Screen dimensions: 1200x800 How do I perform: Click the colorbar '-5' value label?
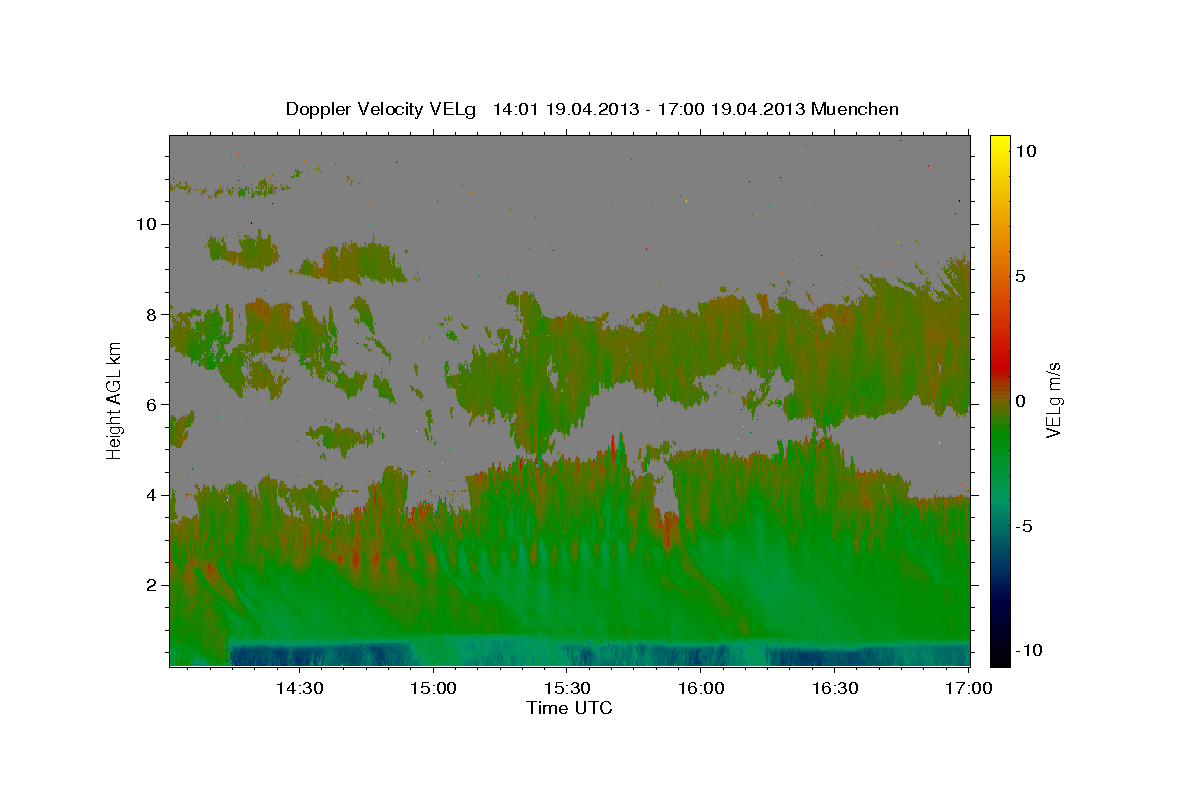(x=1024, y=526)
